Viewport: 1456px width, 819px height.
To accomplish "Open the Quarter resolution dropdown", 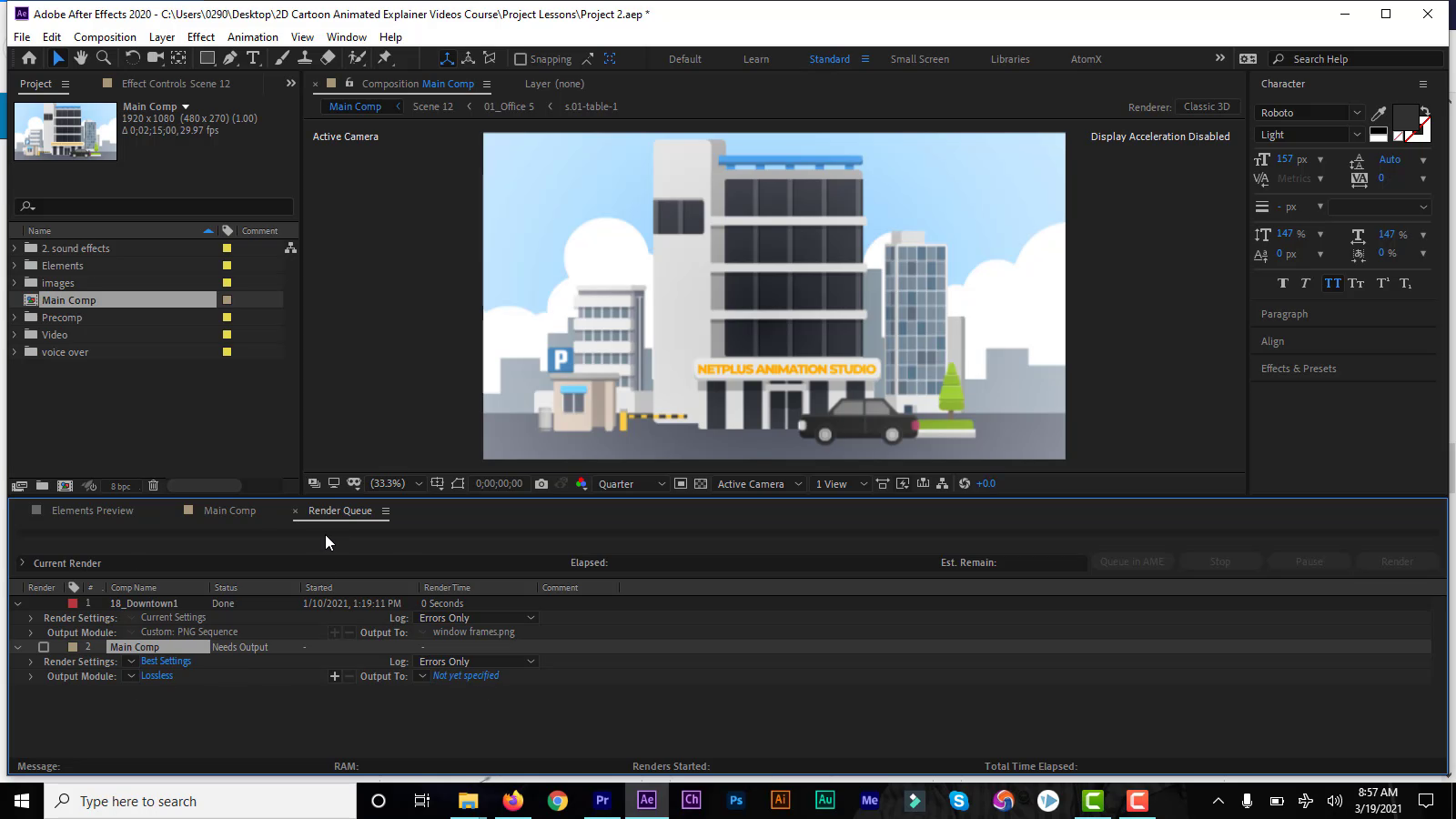I will pyautogui.click(x=632, y=484).
